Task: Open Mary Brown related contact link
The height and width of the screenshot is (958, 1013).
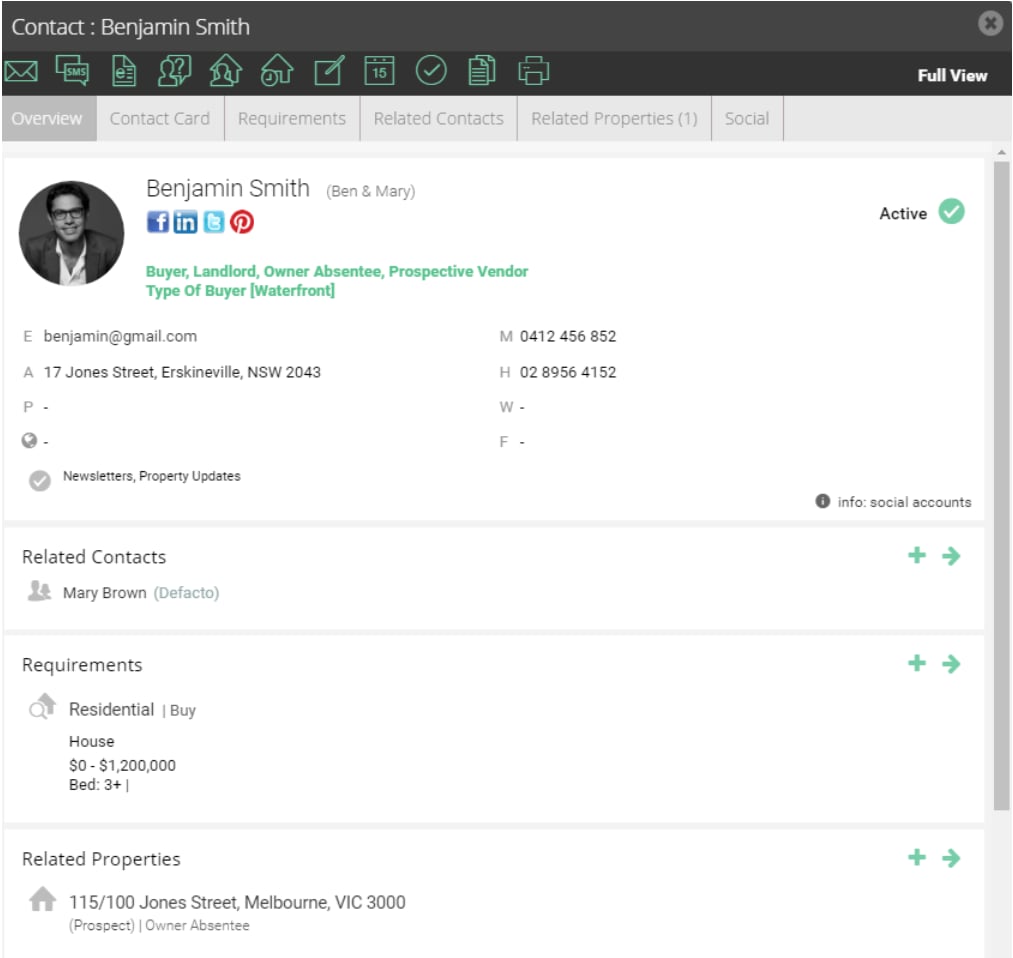Action: (x=105, y=593)
